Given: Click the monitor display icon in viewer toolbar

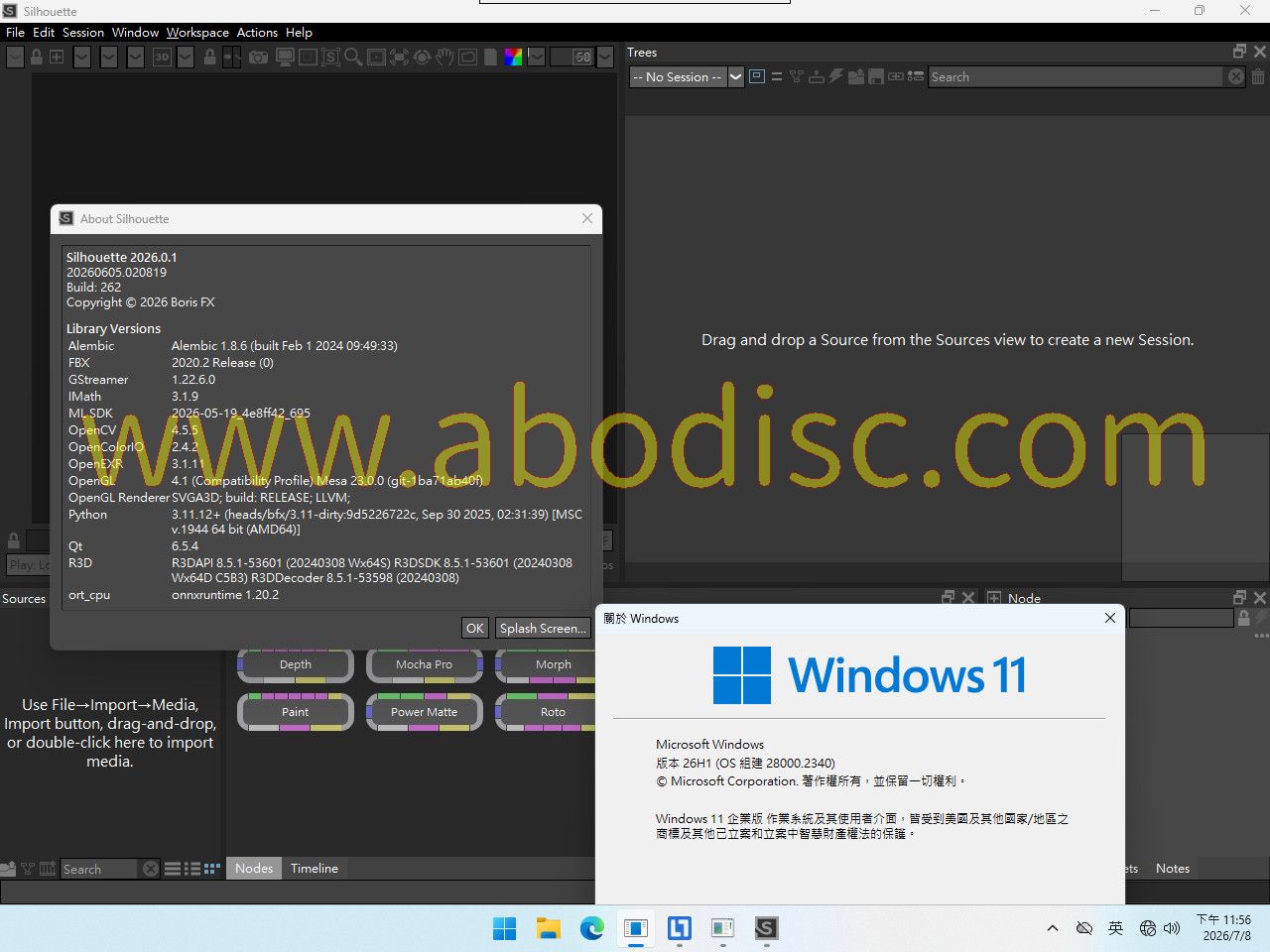Looking at the screenshot, I should 285,58.
